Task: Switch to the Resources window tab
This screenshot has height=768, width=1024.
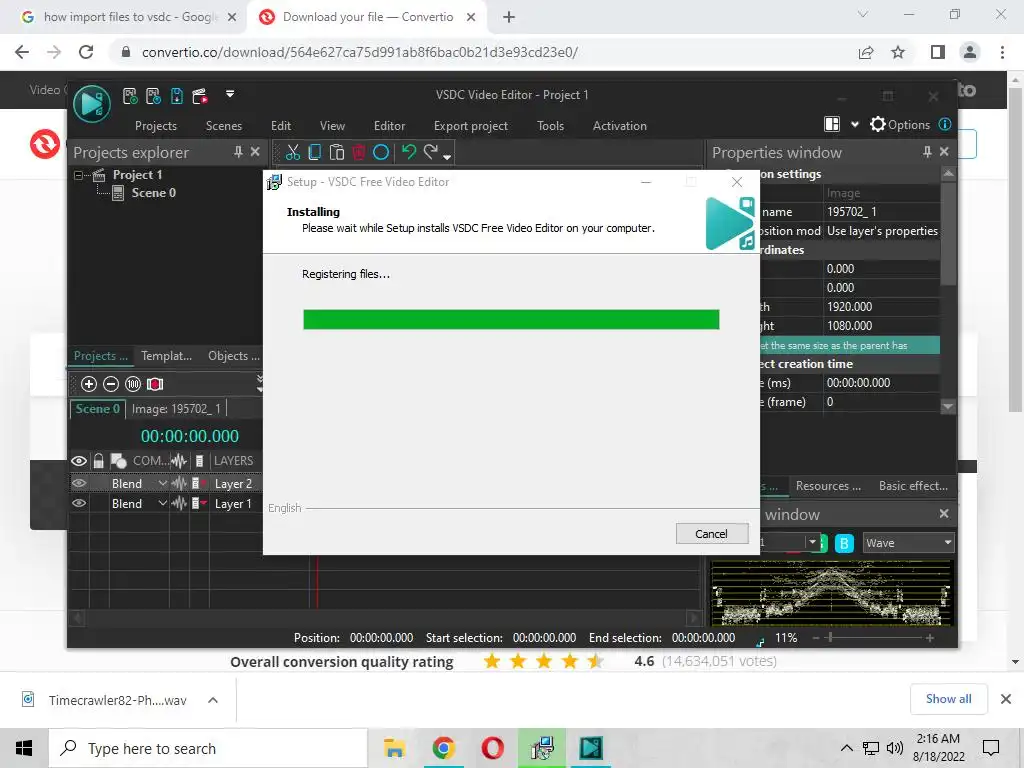Action: 828,486
